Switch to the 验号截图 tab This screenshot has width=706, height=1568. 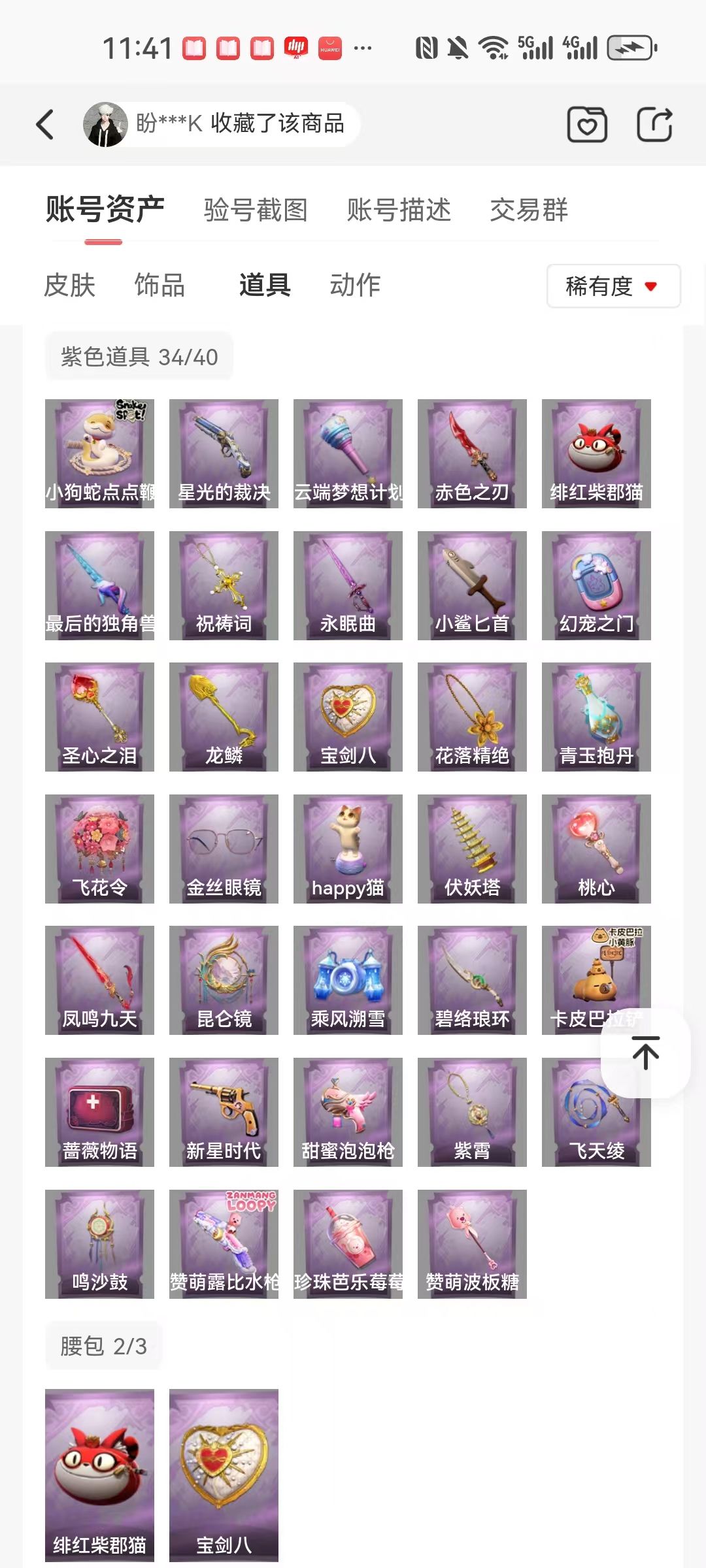[256, 210]
